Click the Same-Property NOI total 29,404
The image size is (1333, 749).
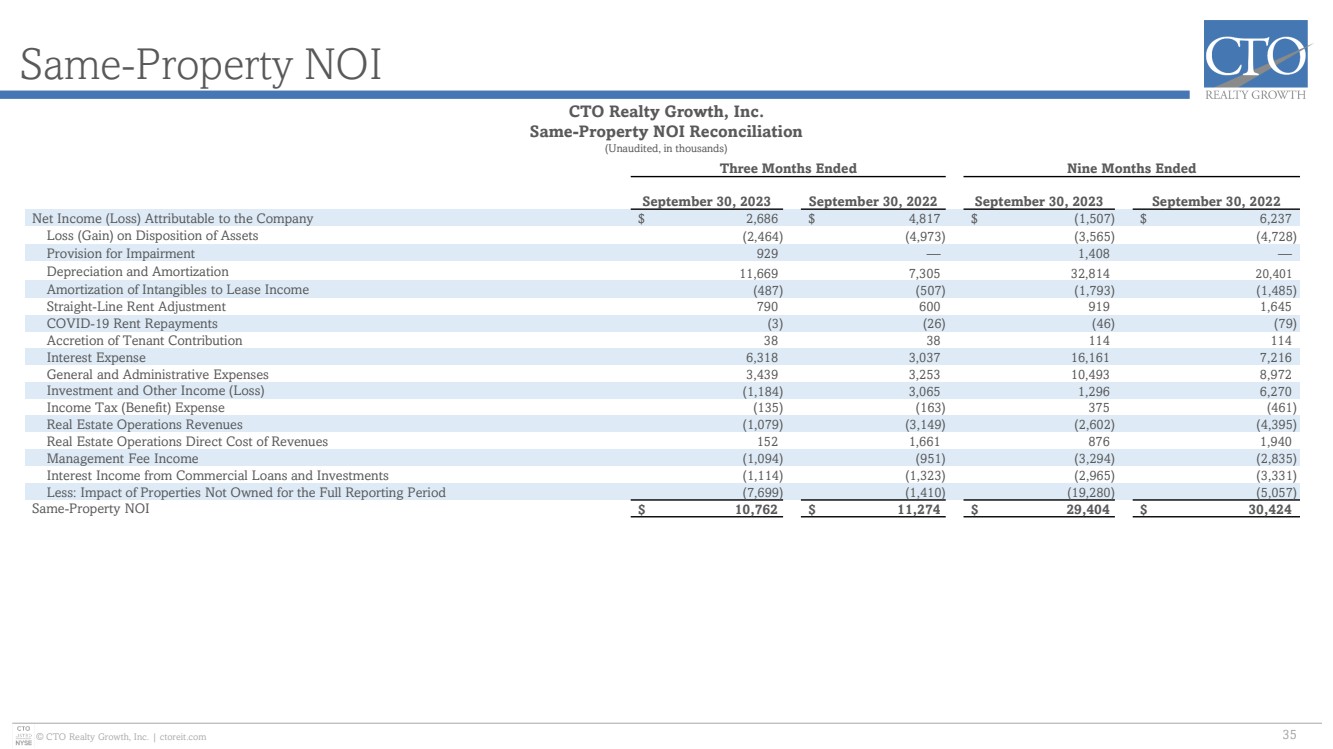(x=1087, y=510)
